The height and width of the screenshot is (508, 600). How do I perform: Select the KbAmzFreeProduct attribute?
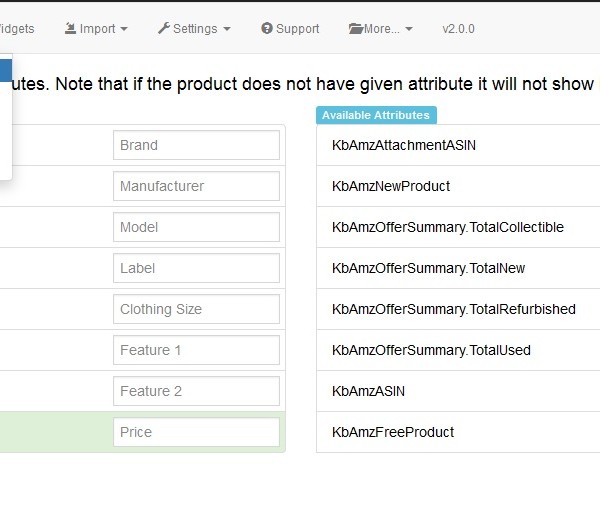(x=458, y=432)
